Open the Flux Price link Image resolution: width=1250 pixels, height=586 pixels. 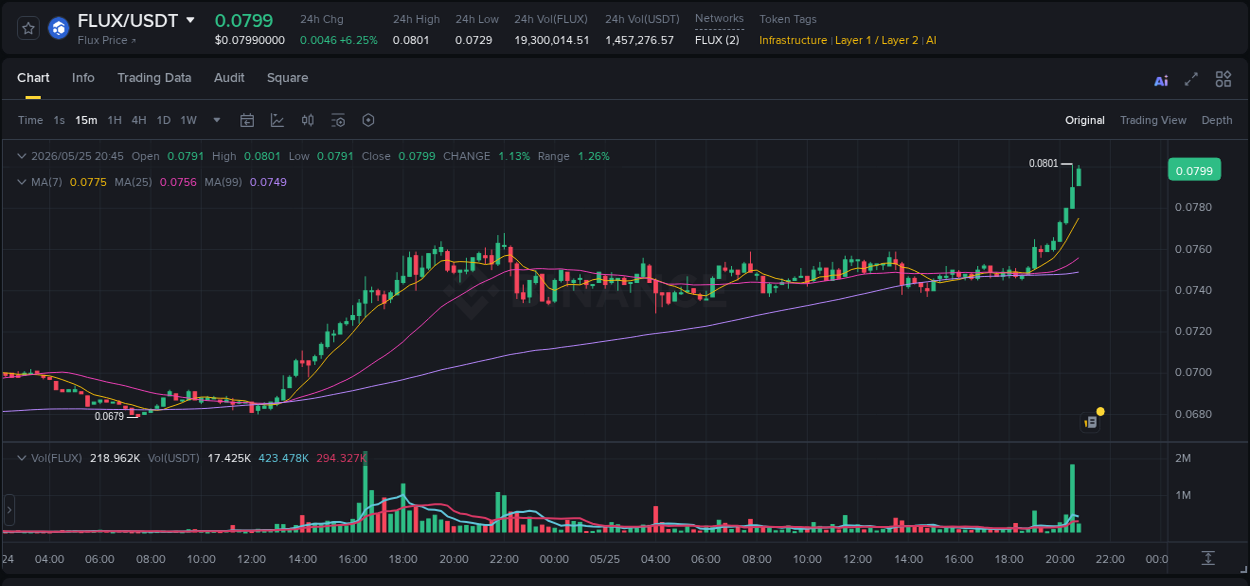click(107, 41)
